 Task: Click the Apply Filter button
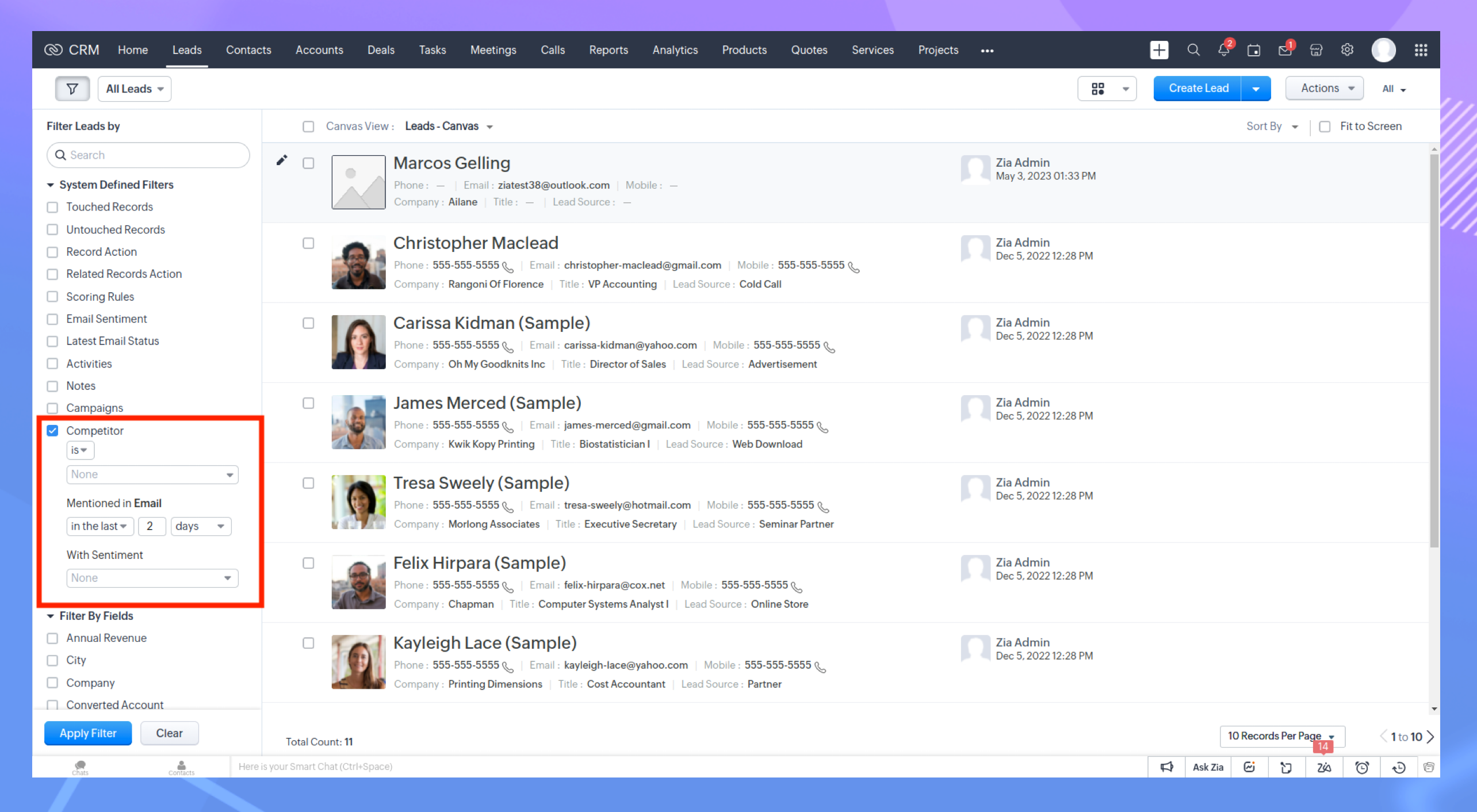tap(88, 733)
